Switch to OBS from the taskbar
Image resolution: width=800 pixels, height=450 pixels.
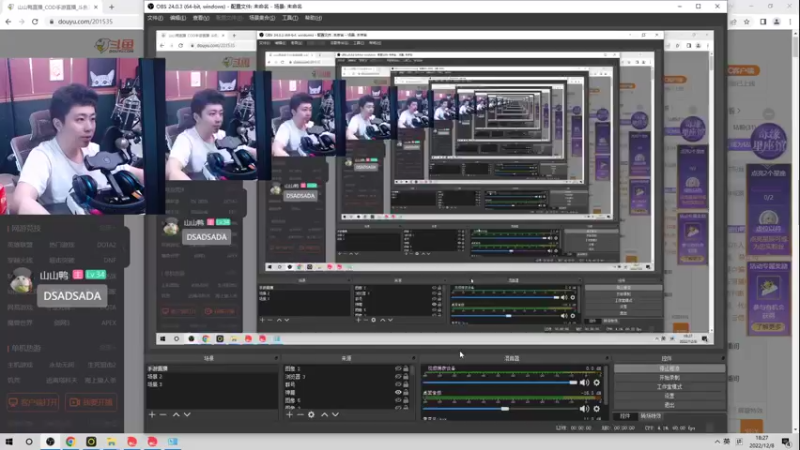50,442
